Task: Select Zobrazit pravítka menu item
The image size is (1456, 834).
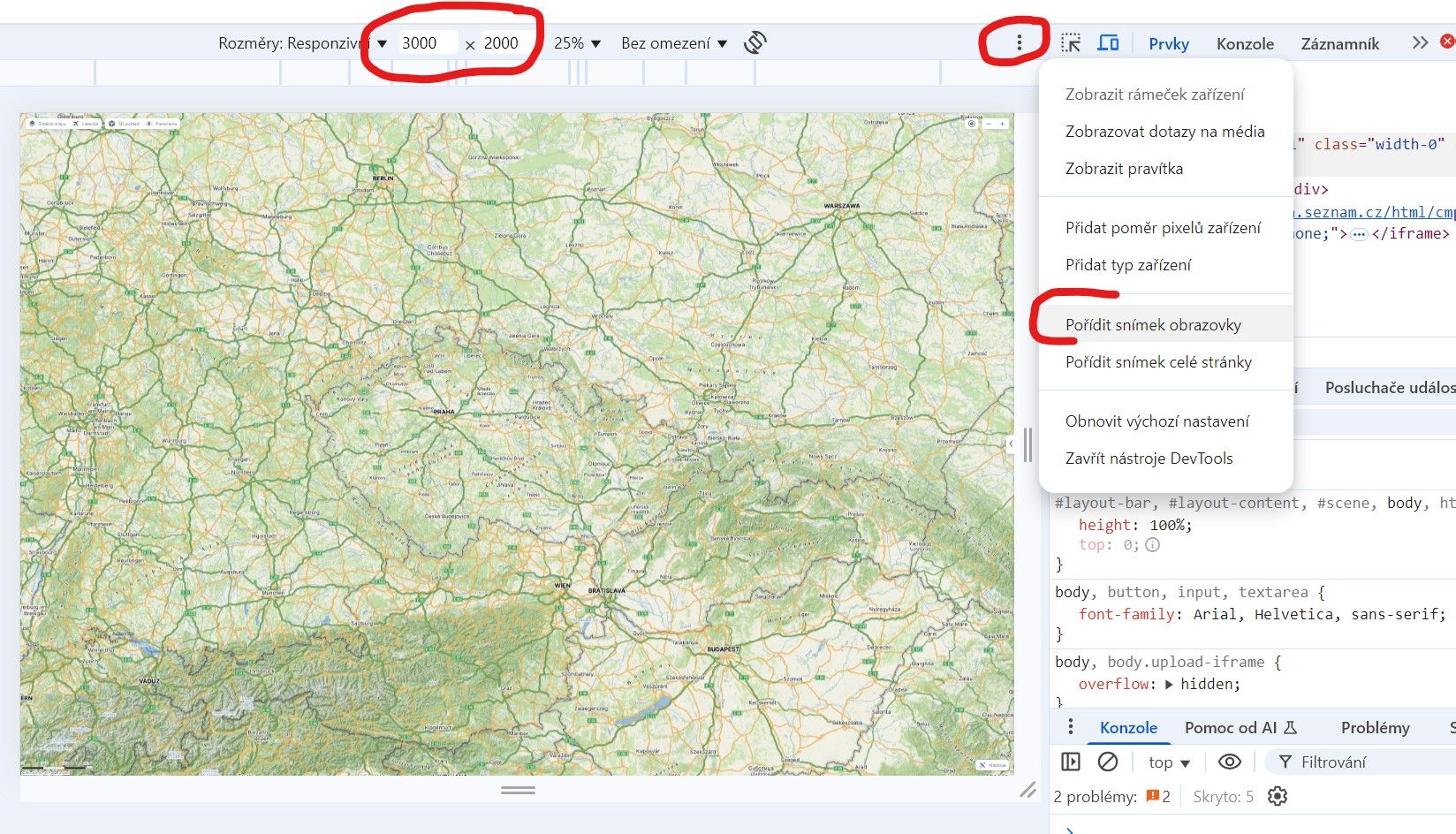Action: click(1166, 169)
